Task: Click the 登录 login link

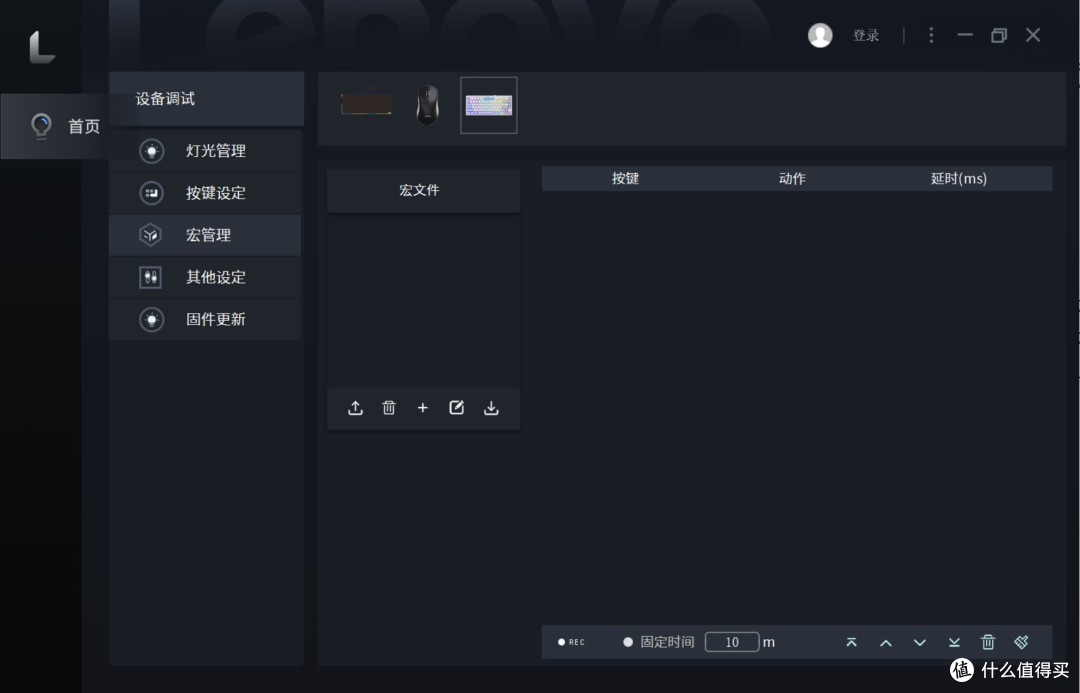Action: click(x=866, y=35)
